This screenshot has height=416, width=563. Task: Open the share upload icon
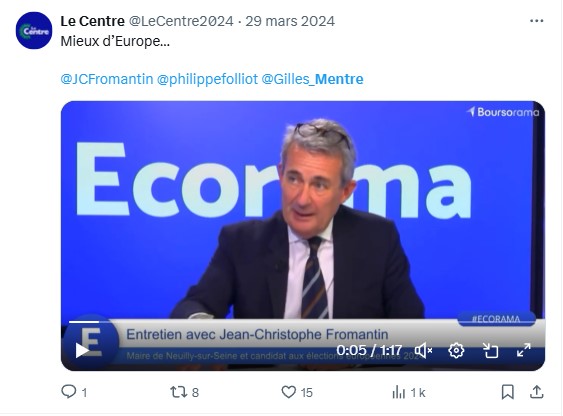pyautogui.click(x=536, y=392)
